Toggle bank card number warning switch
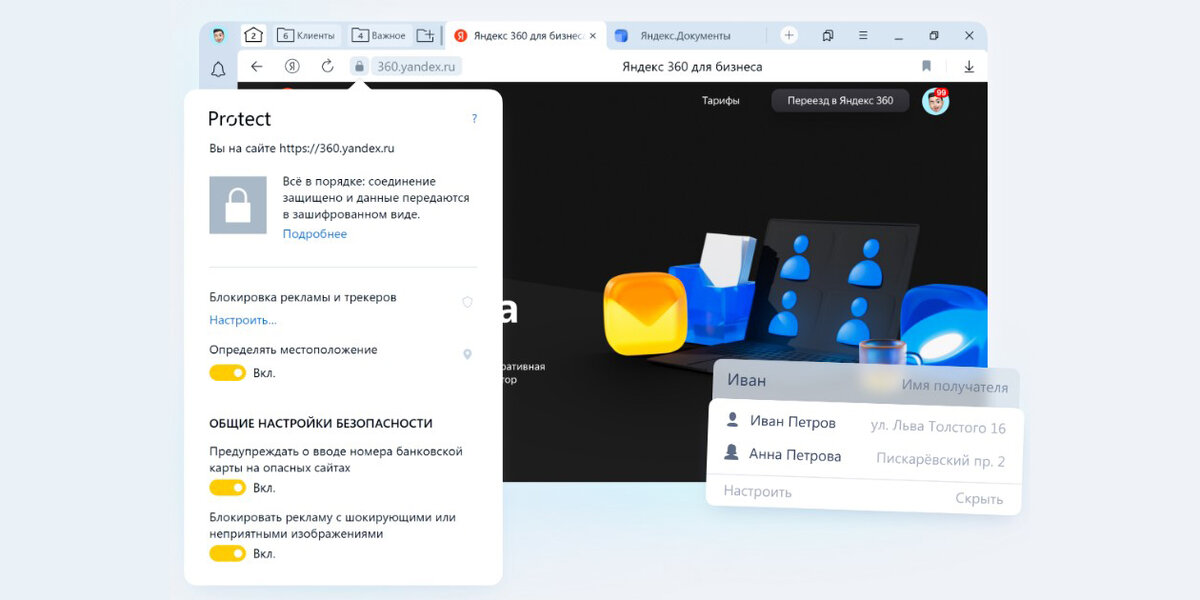Viewport: 1200px width, 600px height. pos(227,488)
